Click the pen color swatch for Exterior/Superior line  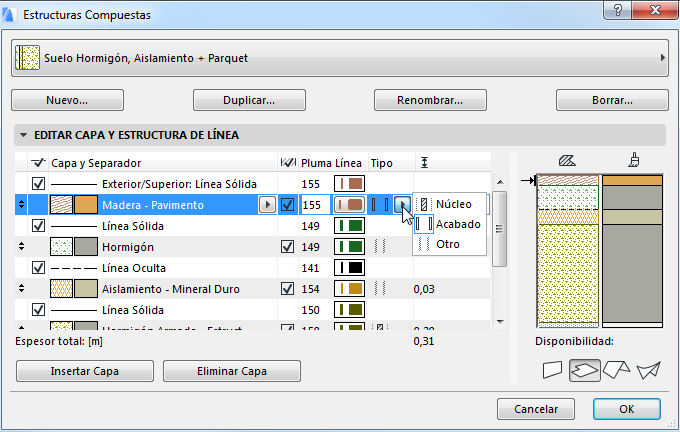point(349,183)
